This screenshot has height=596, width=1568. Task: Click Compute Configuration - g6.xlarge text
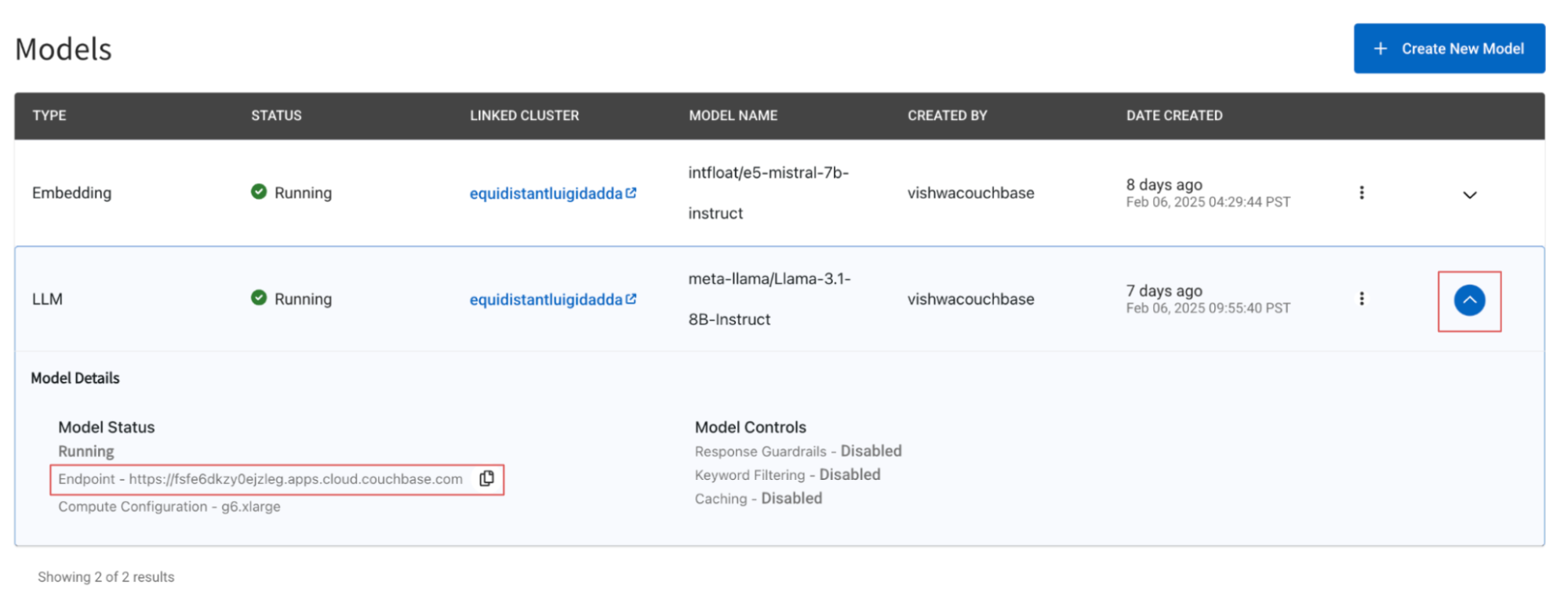(169, 507)
